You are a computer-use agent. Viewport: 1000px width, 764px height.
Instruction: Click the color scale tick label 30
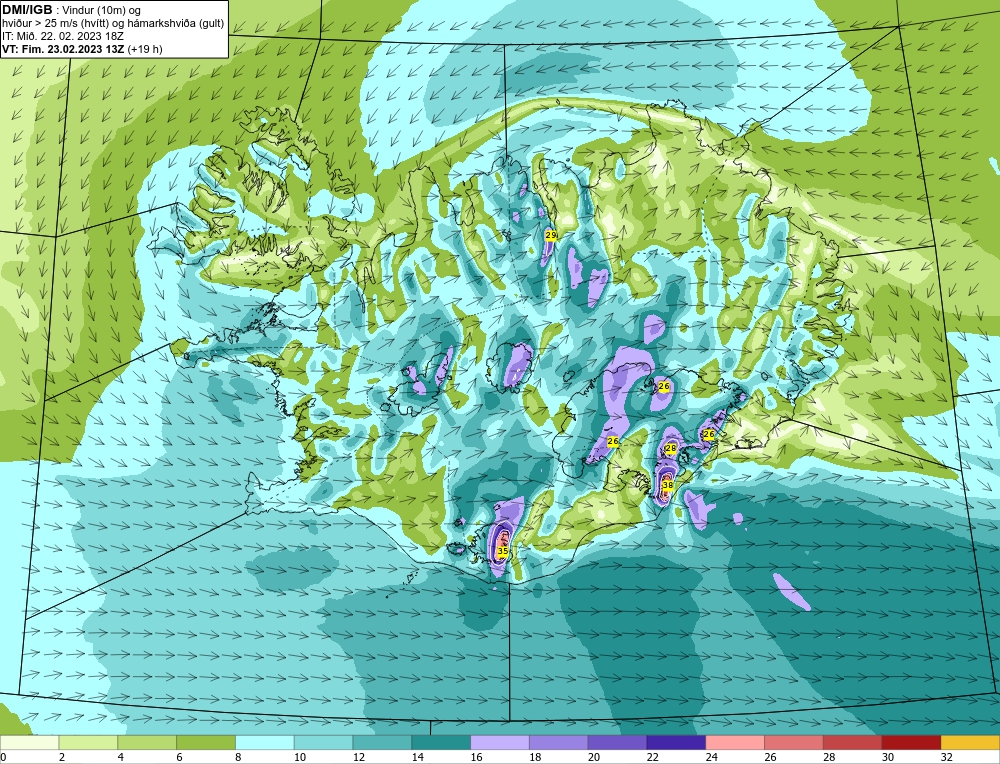[888, 757]
